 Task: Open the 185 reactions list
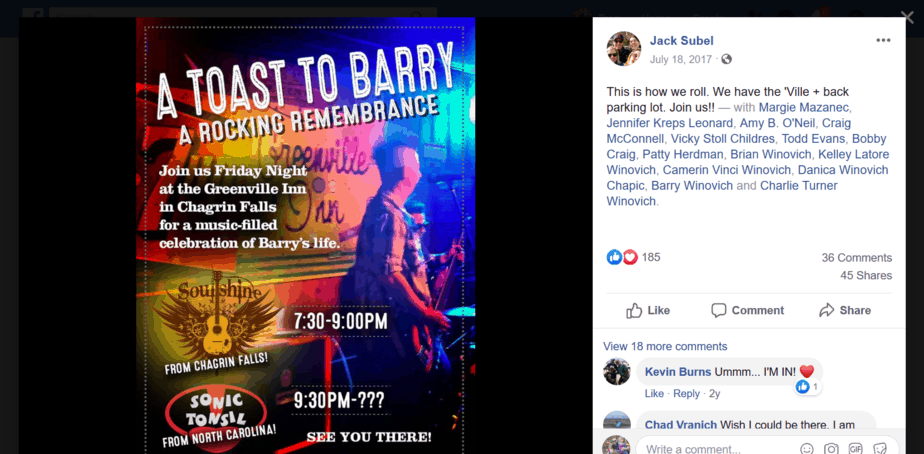[651, 257]
